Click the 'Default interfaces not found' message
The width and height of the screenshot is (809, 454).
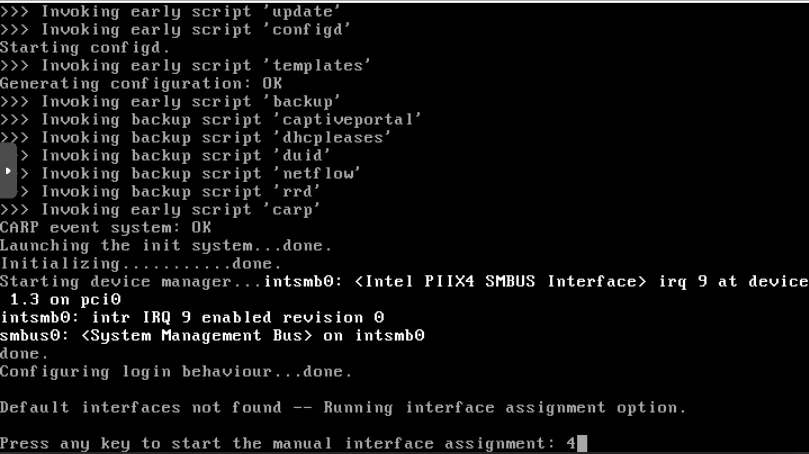pyautogui.click(x=343, y=407)
